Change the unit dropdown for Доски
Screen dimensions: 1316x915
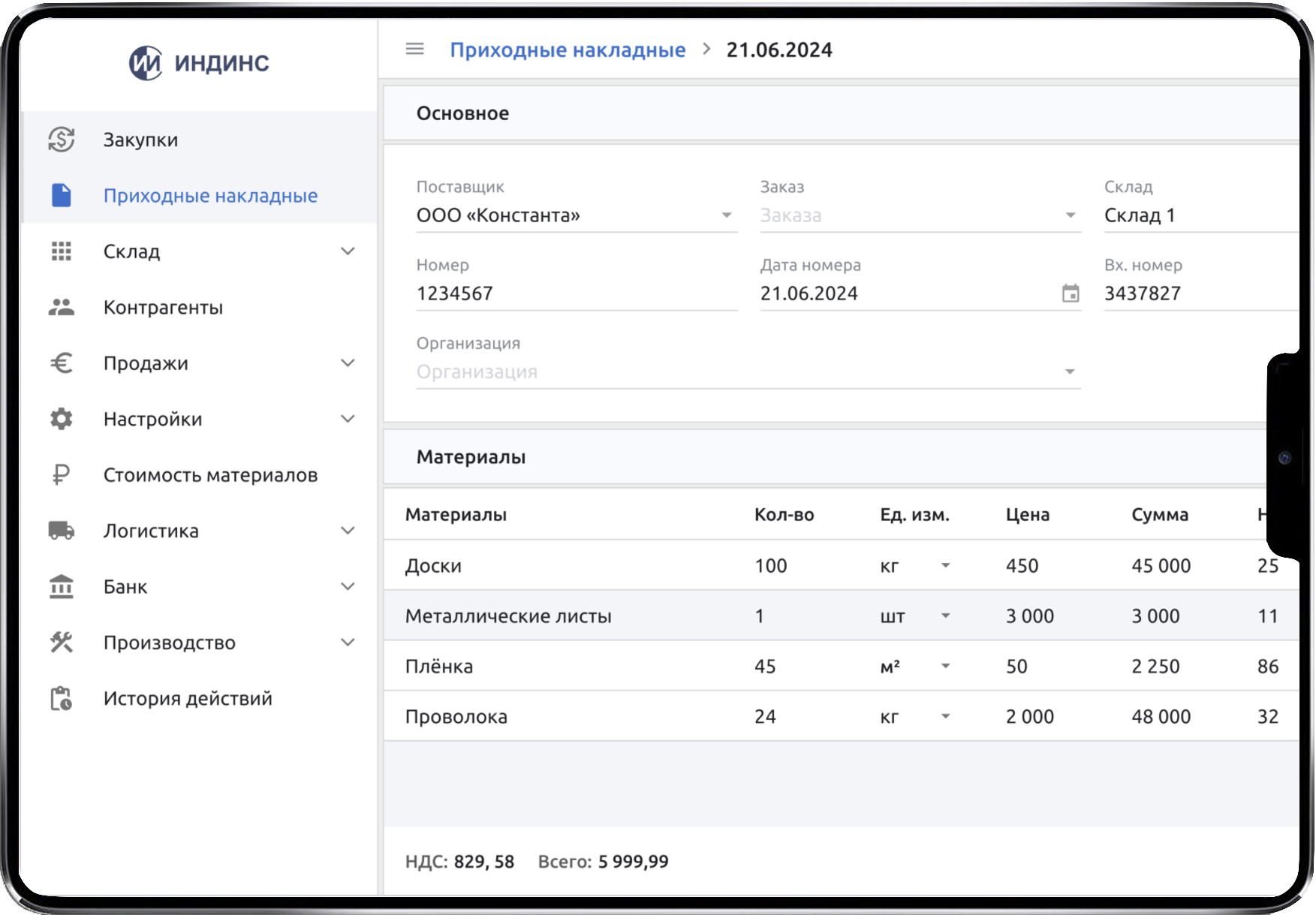pyautogui.click(x=945, y=565)
